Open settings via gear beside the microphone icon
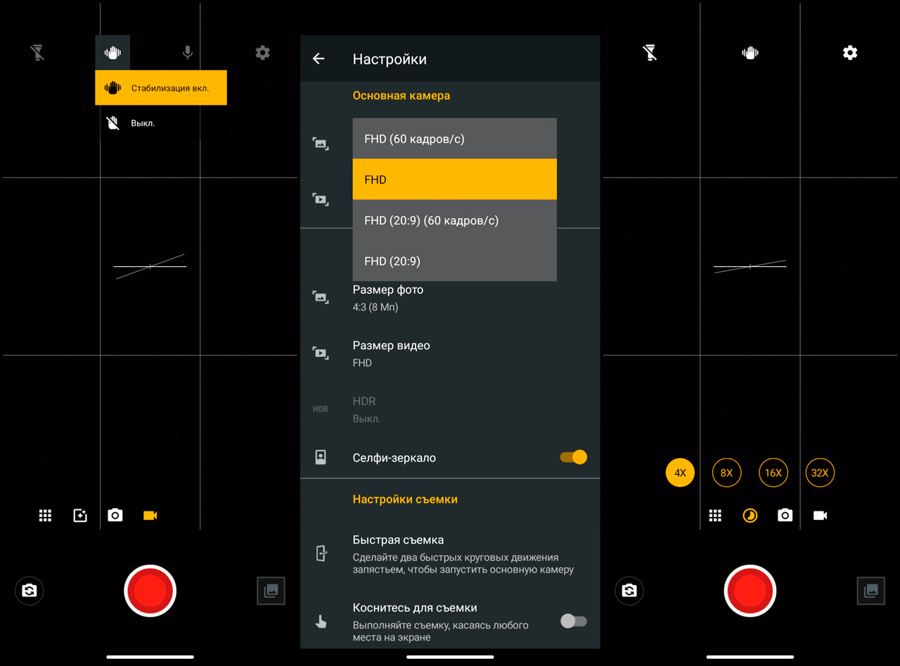Image resolution: width=900 pixels, height=666 pixels. (x=262, y=52)
